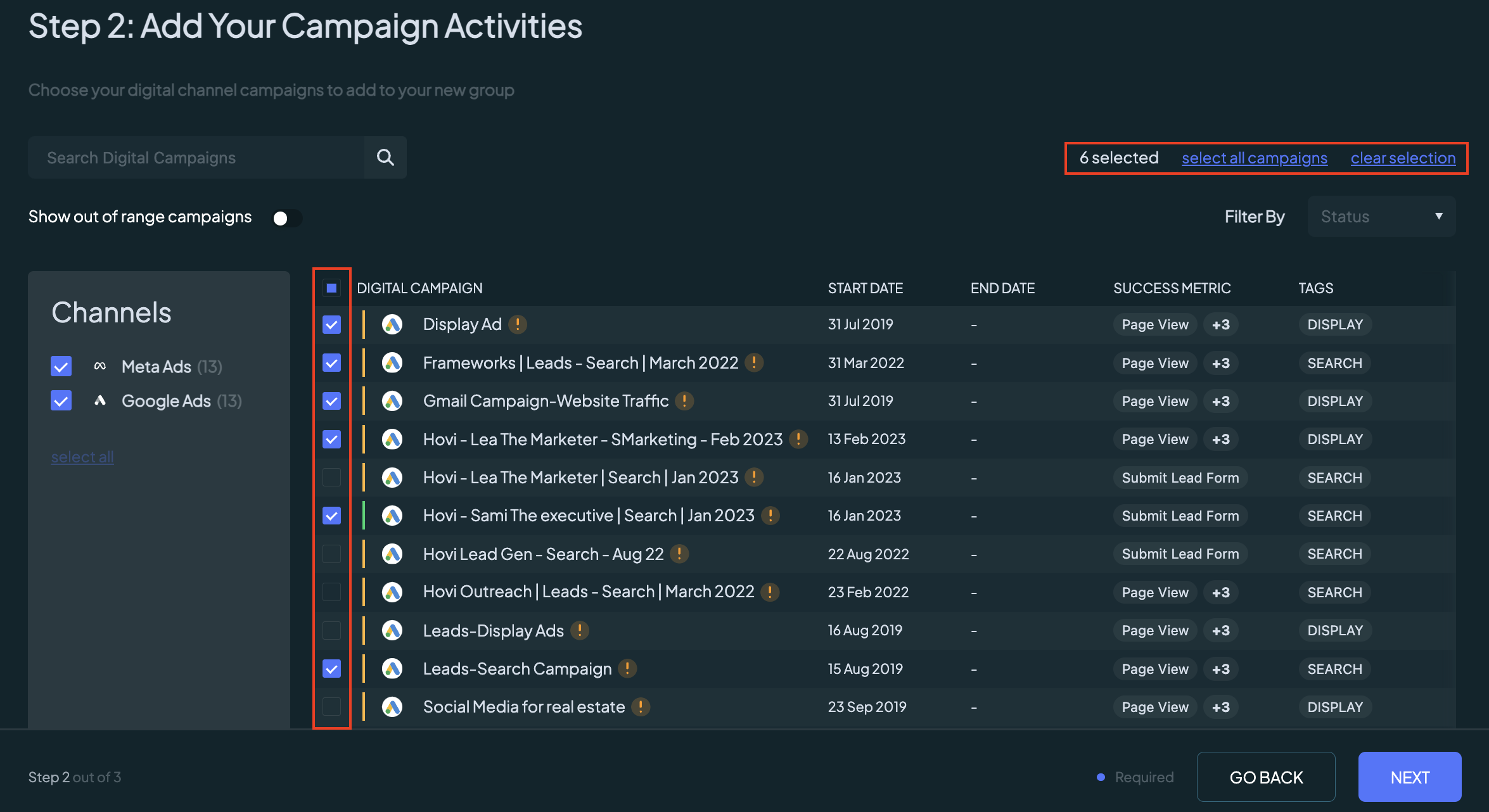This screenshot has height=812, width=1489.
Task: Click warning icon next to Display Ad
Action: [518, 324]
